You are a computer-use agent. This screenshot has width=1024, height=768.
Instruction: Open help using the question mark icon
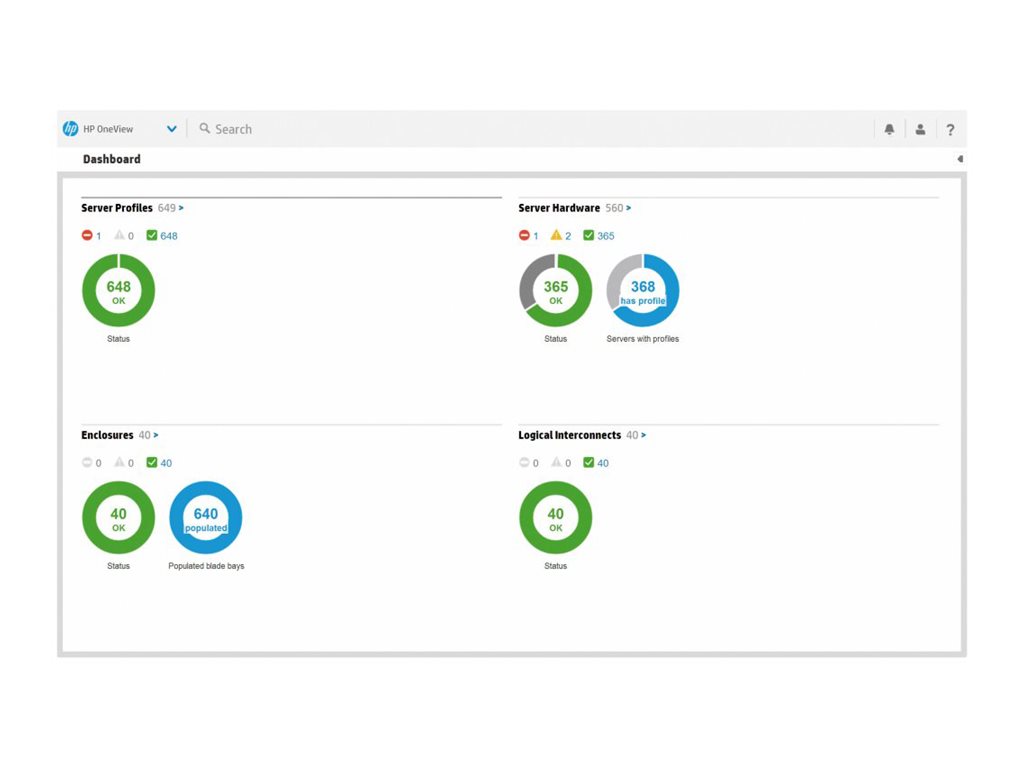[x=950, y=129]
